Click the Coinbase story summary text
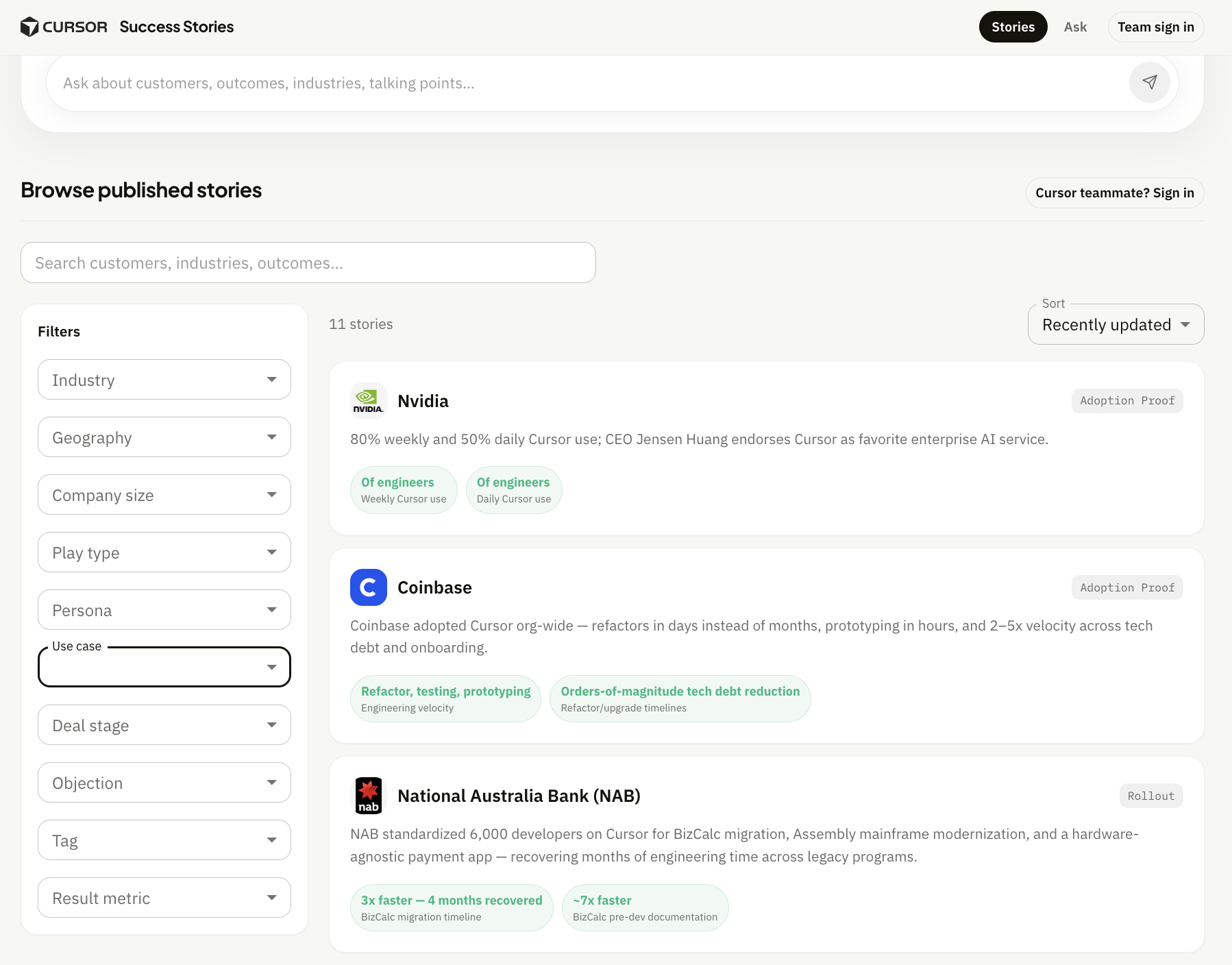Viewport: 1232px width, 965px height. click(752, 637)
